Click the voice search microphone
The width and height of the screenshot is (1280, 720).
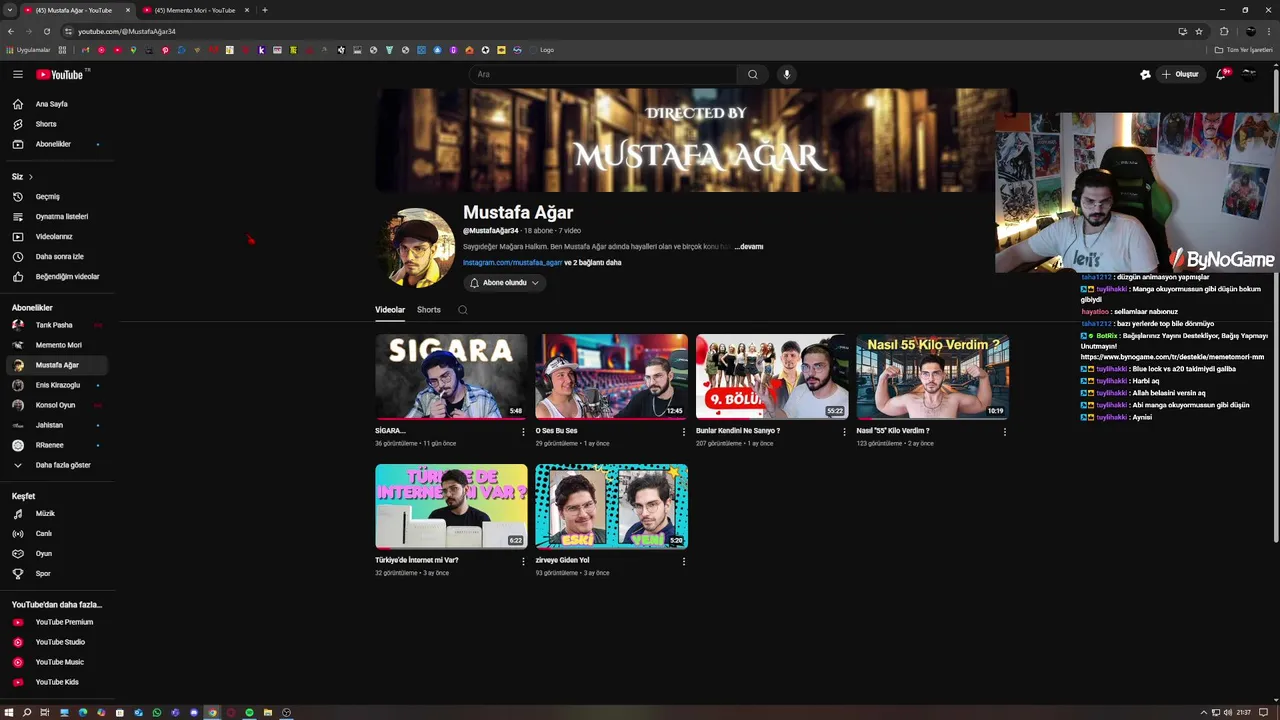787,74
